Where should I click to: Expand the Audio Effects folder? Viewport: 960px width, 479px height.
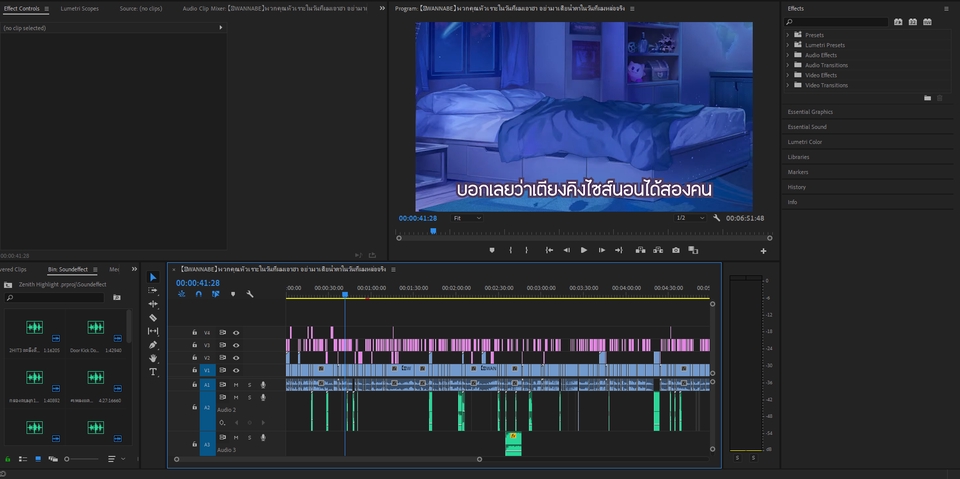pos(787,55)
